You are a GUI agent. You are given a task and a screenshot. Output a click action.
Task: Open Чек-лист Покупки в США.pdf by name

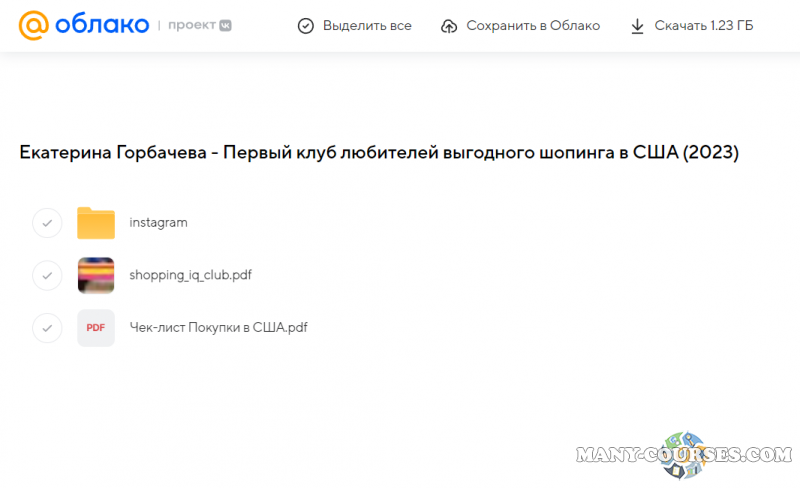pyautogui.click(x=218, y=328)
